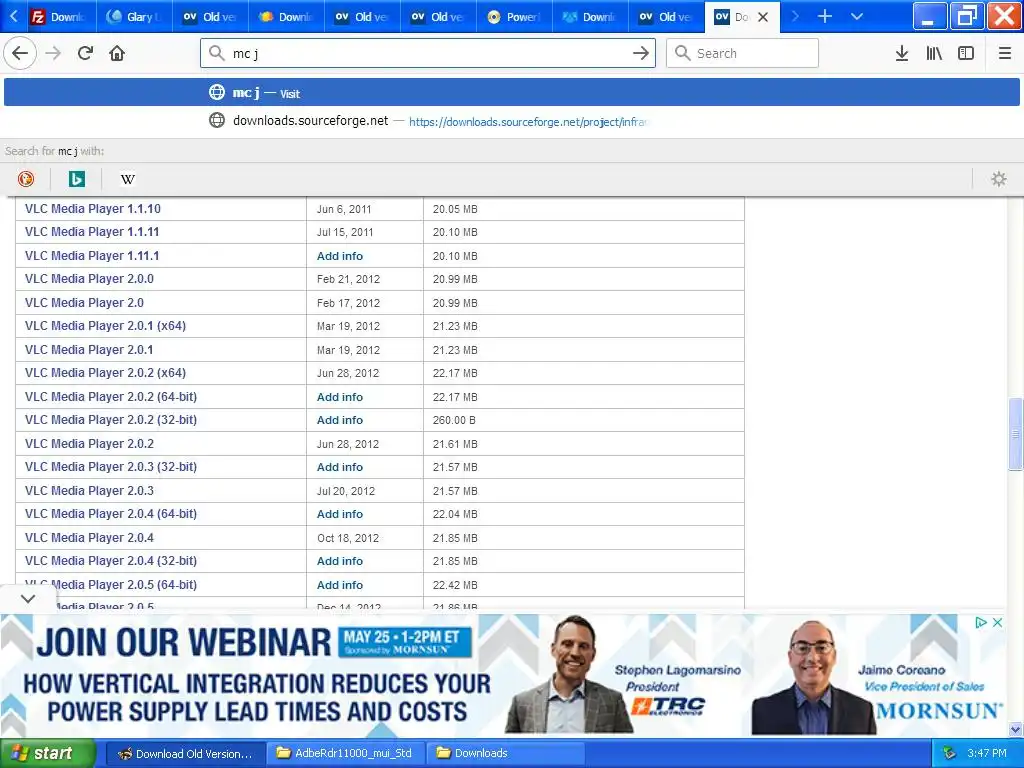The width and height of the screenshot is (1024, 768).
Task: Open search settings gear icon
Action: pyautogui.click(x=999, y=179)
